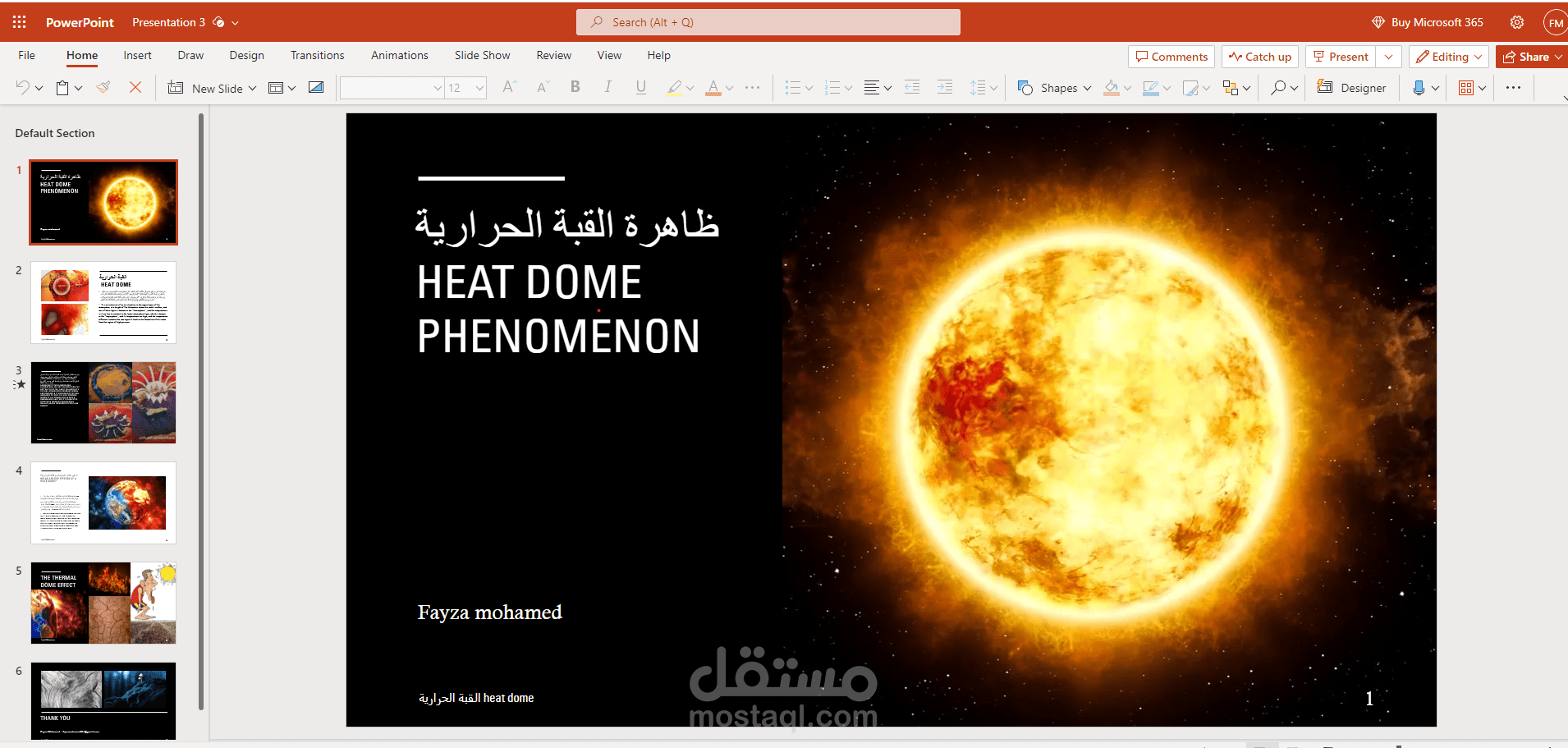Click the Find magnifier icon

point(1278,87)
